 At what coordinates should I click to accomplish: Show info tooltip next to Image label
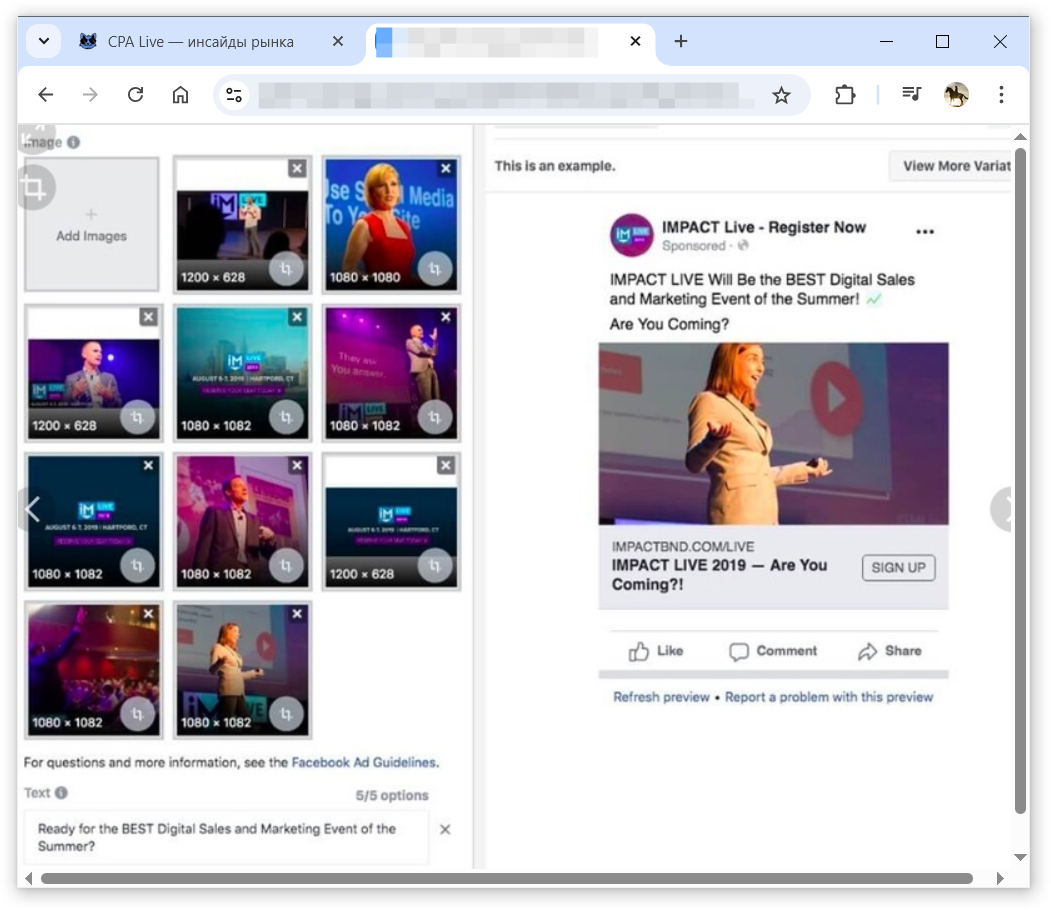tap(74, 142)
